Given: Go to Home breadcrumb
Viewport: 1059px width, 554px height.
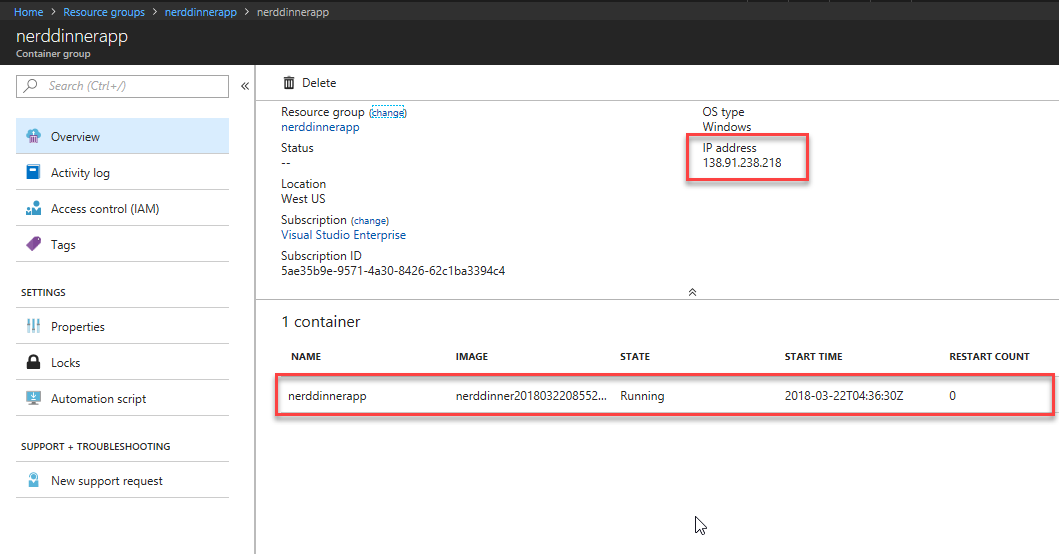Looking at the screenshot, I should pyautogui.click(x=28, y=12).
